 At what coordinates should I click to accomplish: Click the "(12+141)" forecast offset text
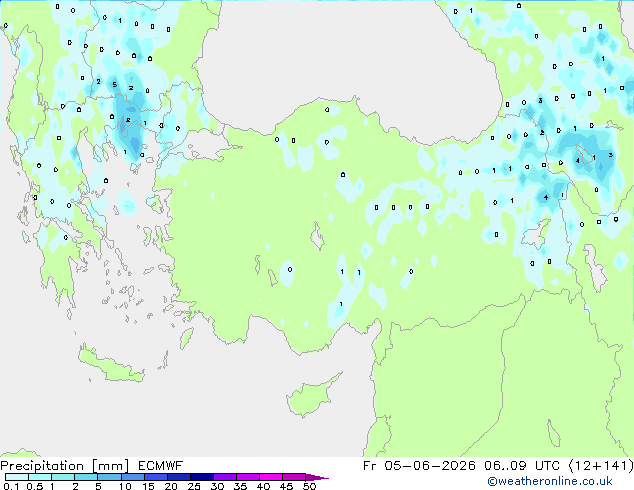[601, 466]
